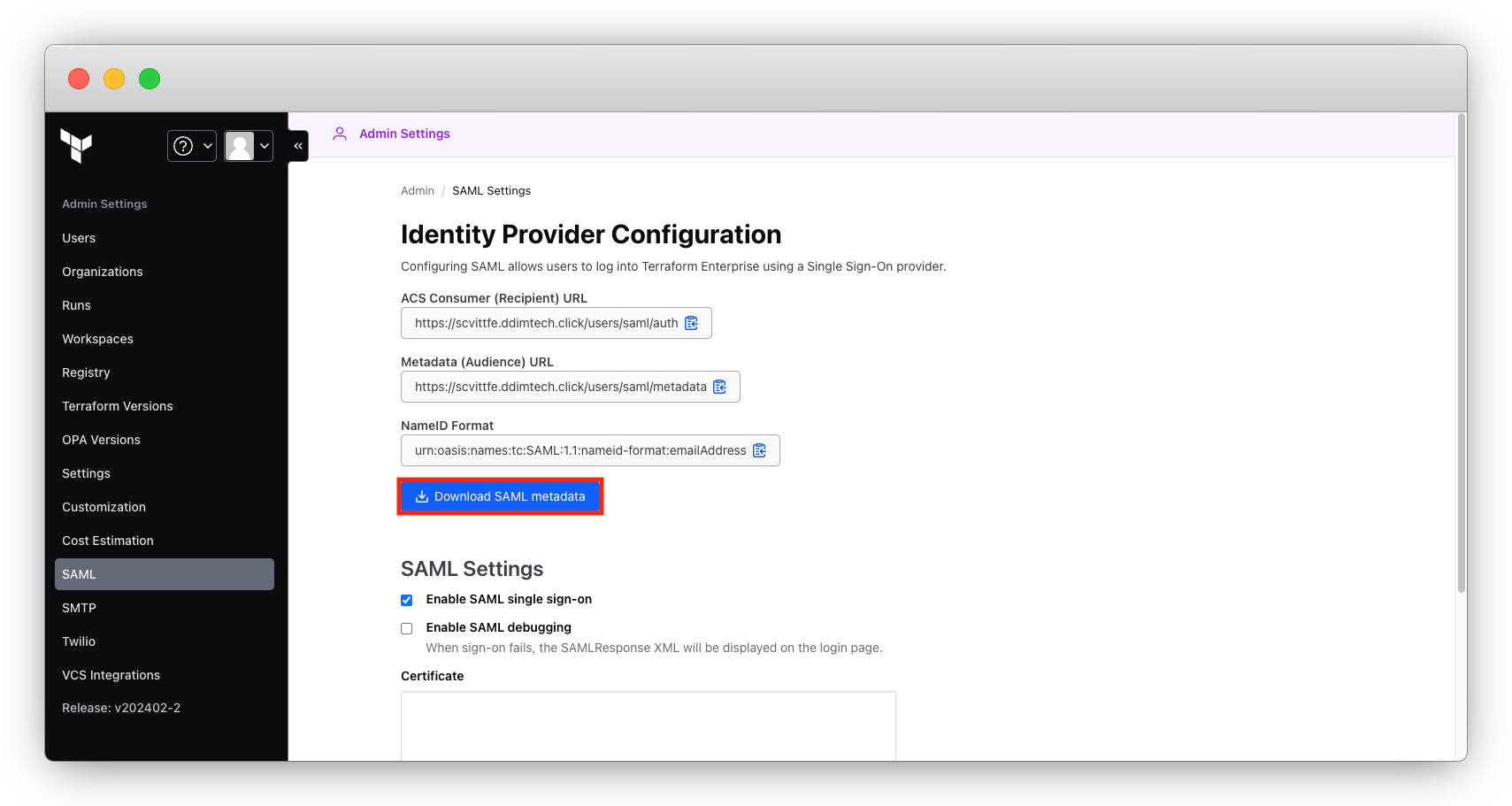Open the Admin Settings header link
The width and height of the screenshot is (1512, 806).
pyautogui.click(x=404, y=134)
